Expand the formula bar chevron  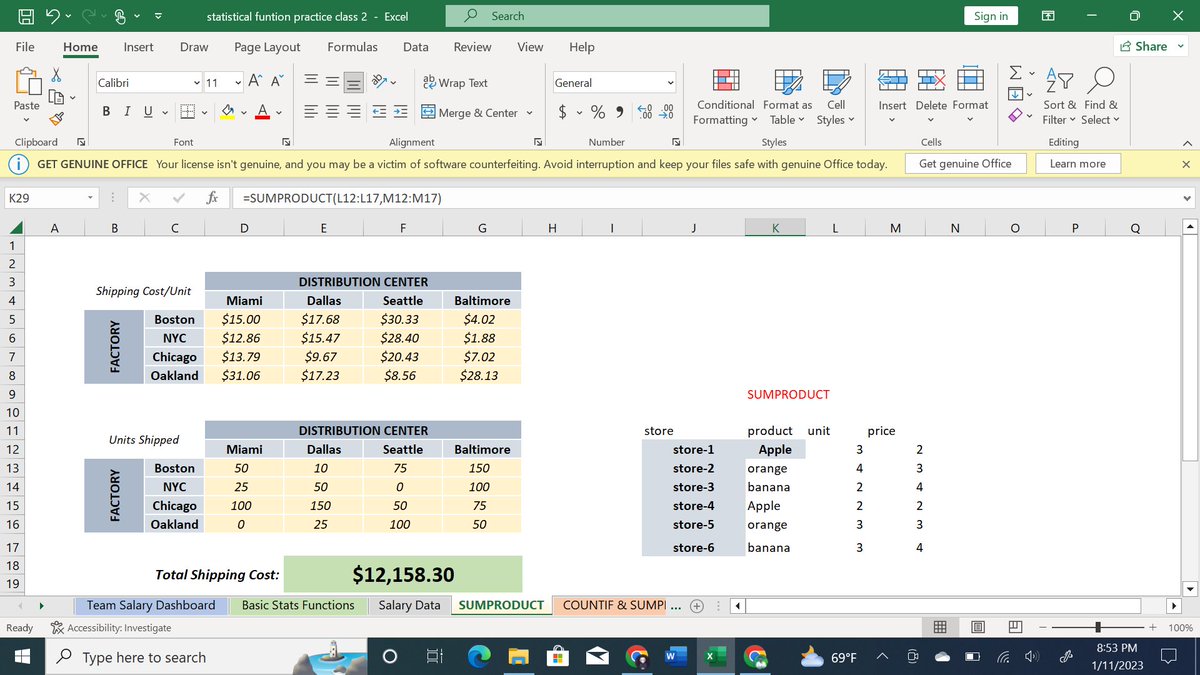pos(1187,198)
